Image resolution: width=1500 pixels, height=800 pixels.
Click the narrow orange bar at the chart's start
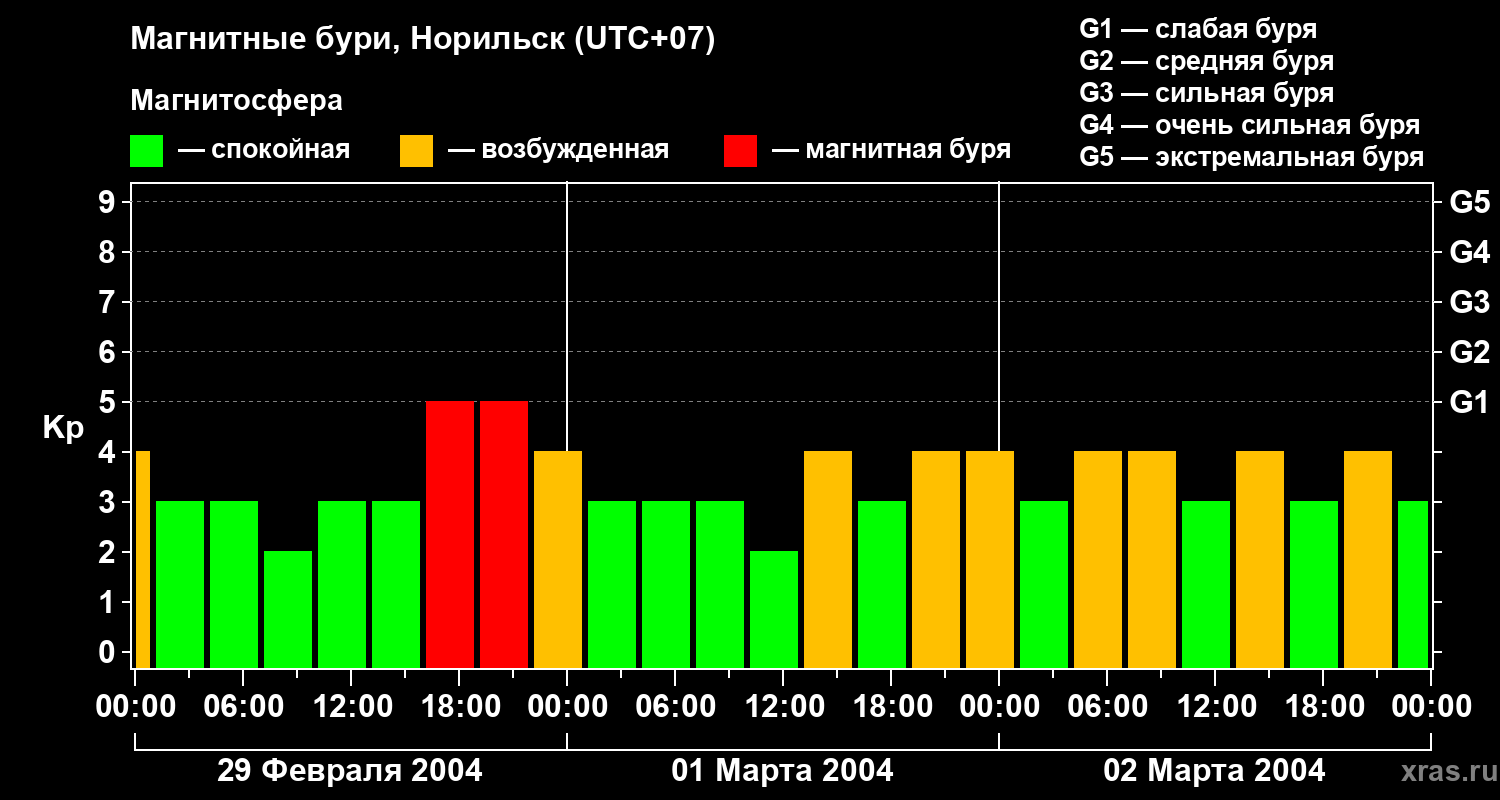tap(143, 559)
